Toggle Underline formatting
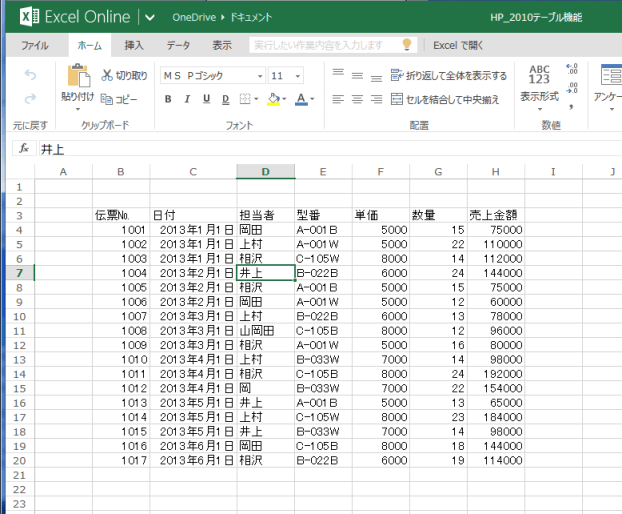 click(x=204, y=99)
